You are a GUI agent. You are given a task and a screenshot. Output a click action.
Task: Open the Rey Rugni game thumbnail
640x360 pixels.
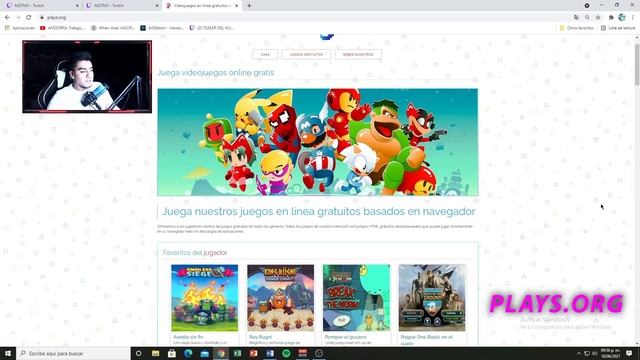[280, 298]
